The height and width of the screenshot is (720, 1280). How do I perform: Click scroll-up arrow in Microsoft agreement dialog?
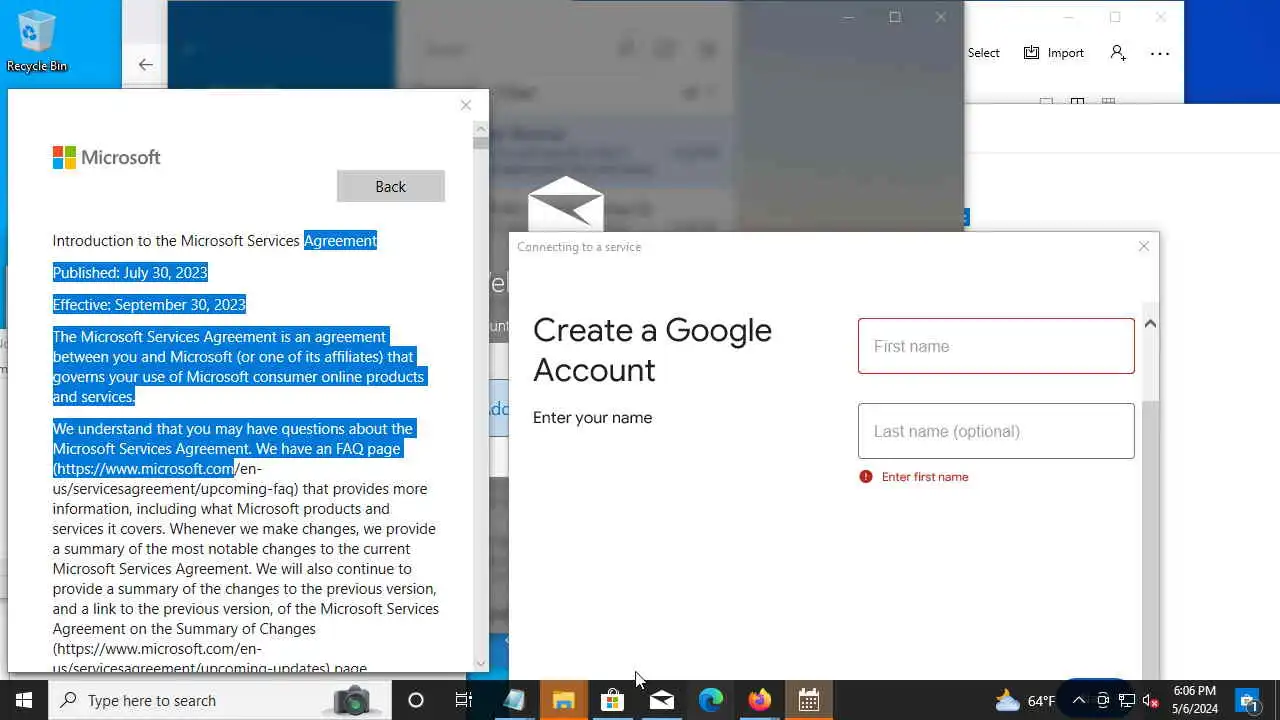(x=481, y=129)
